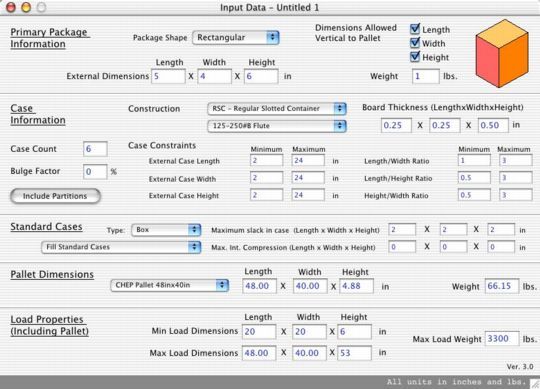Click External Case Width maximum field
This screenshot has height=389, width=540.
308,178
